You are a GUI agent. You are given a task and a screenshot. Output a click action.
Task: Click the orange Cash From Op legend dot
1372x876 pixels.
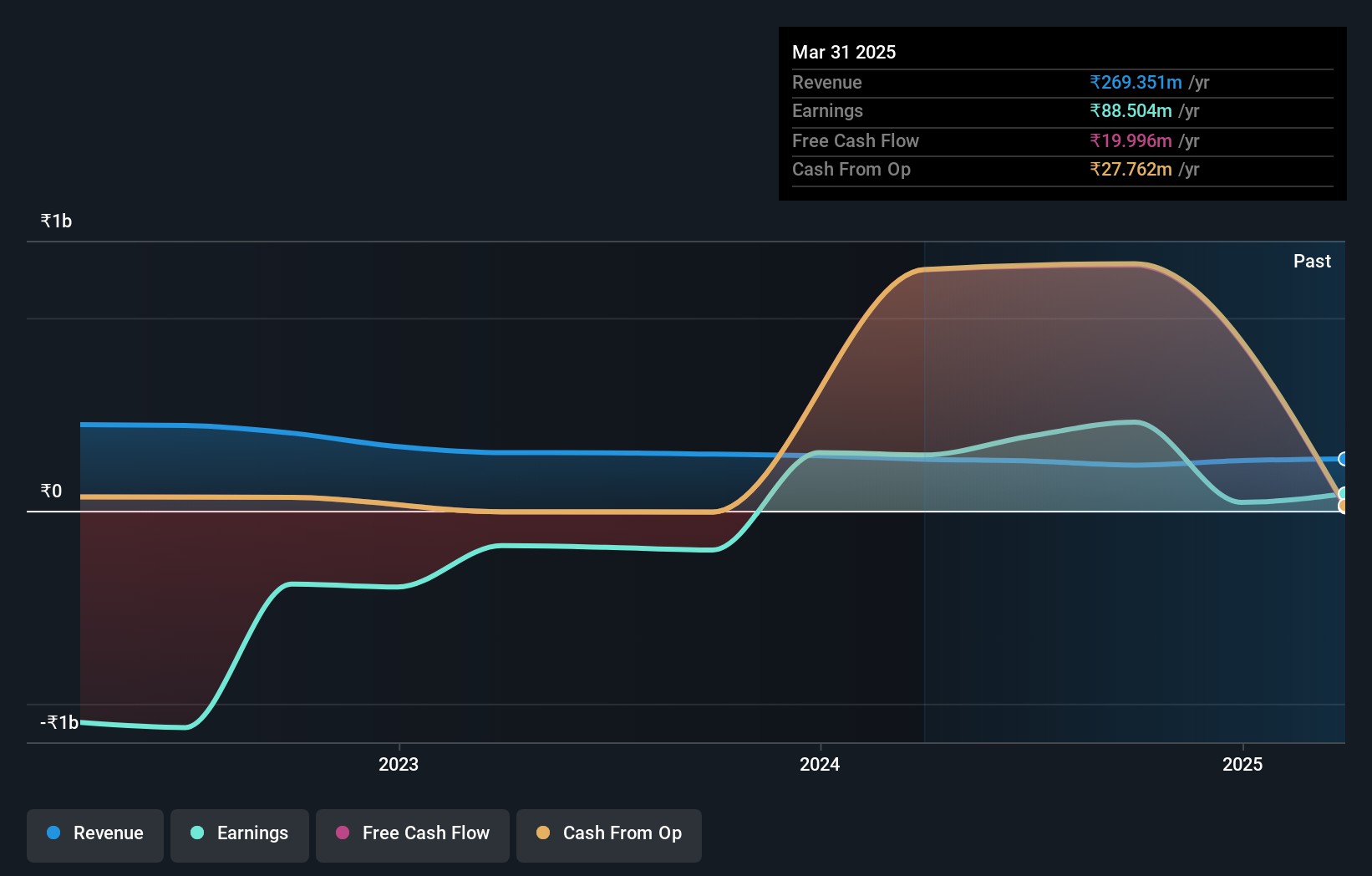pos(543,833)
